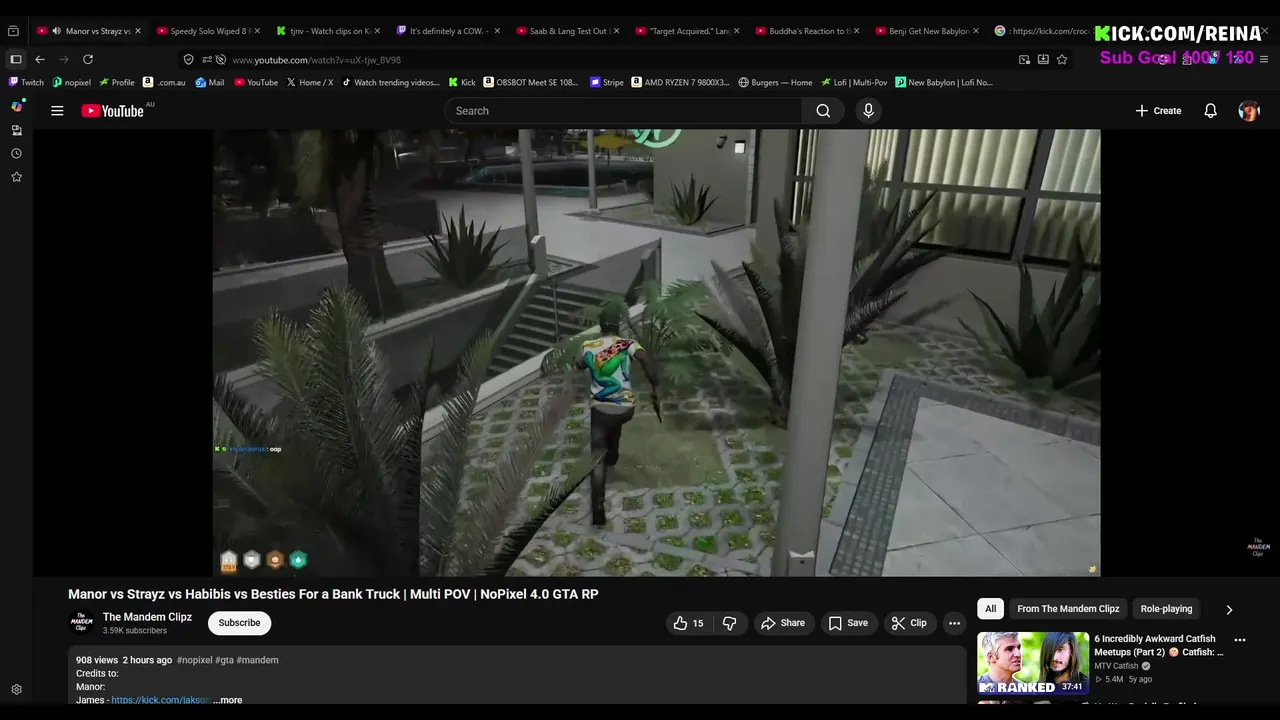This screenshot has width=1280, height=720.
Task: Open sidebar settings gear icon
Action: pyautogui.click(x=16, y=690)
